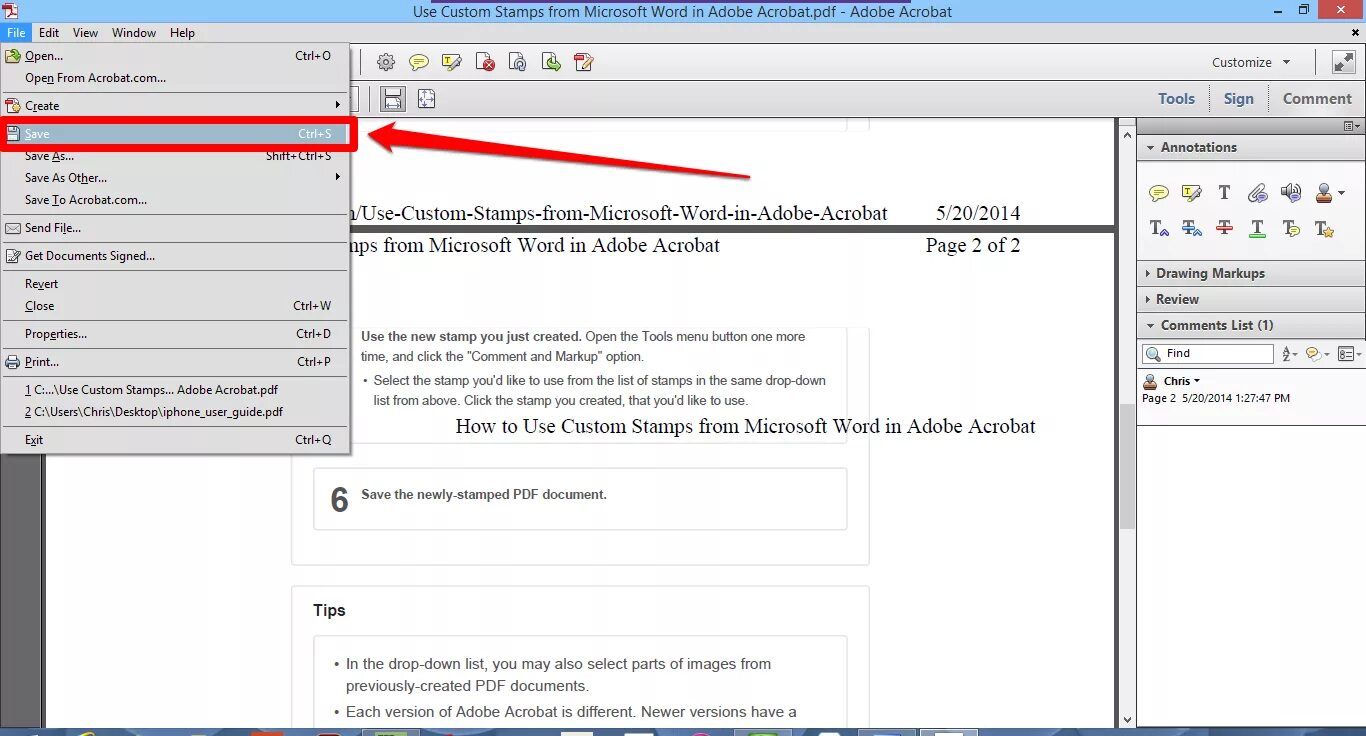This screenshot has height=736, width=1366.
Task: Open the sort comments A-Z dropdown
Action: pyautogui.click(x=1289, y=354)
